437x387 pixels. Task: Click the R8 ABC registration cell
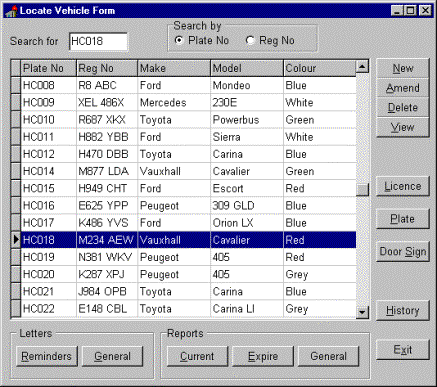click(107, 85)
